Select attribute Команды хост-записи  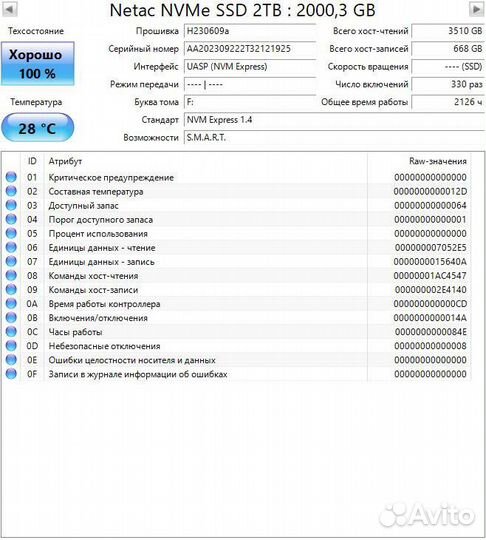point(93,290)
